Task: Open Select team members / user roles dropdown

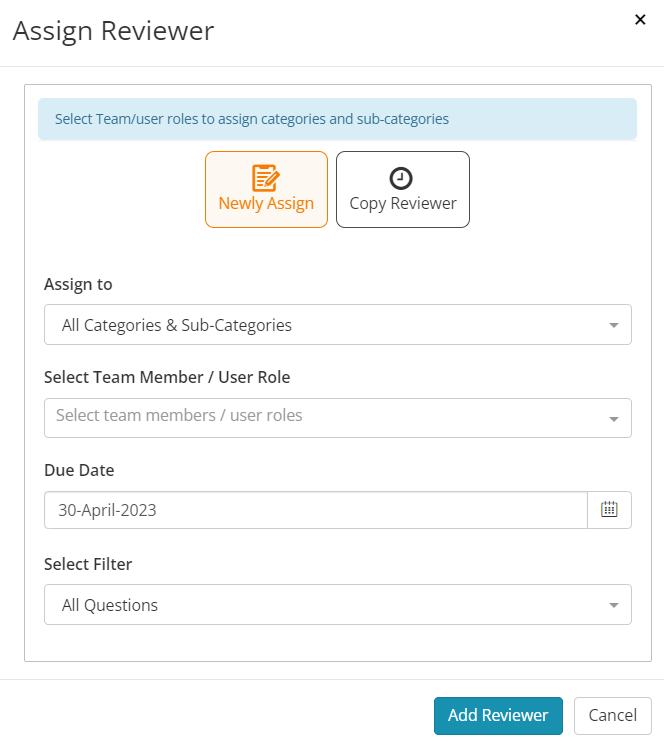Action: pyautogui.click(x=338, y=418)
